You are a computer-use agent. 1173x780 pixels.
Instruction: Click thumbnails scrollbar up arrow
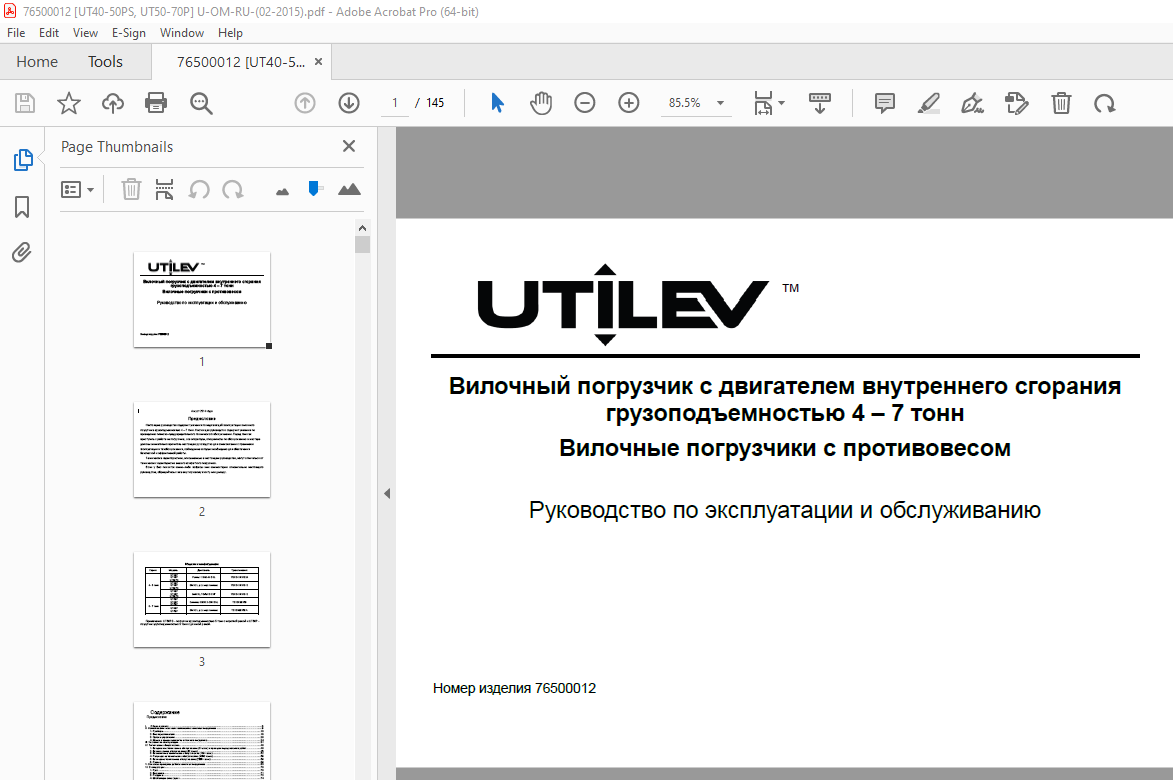pos(362,228)
